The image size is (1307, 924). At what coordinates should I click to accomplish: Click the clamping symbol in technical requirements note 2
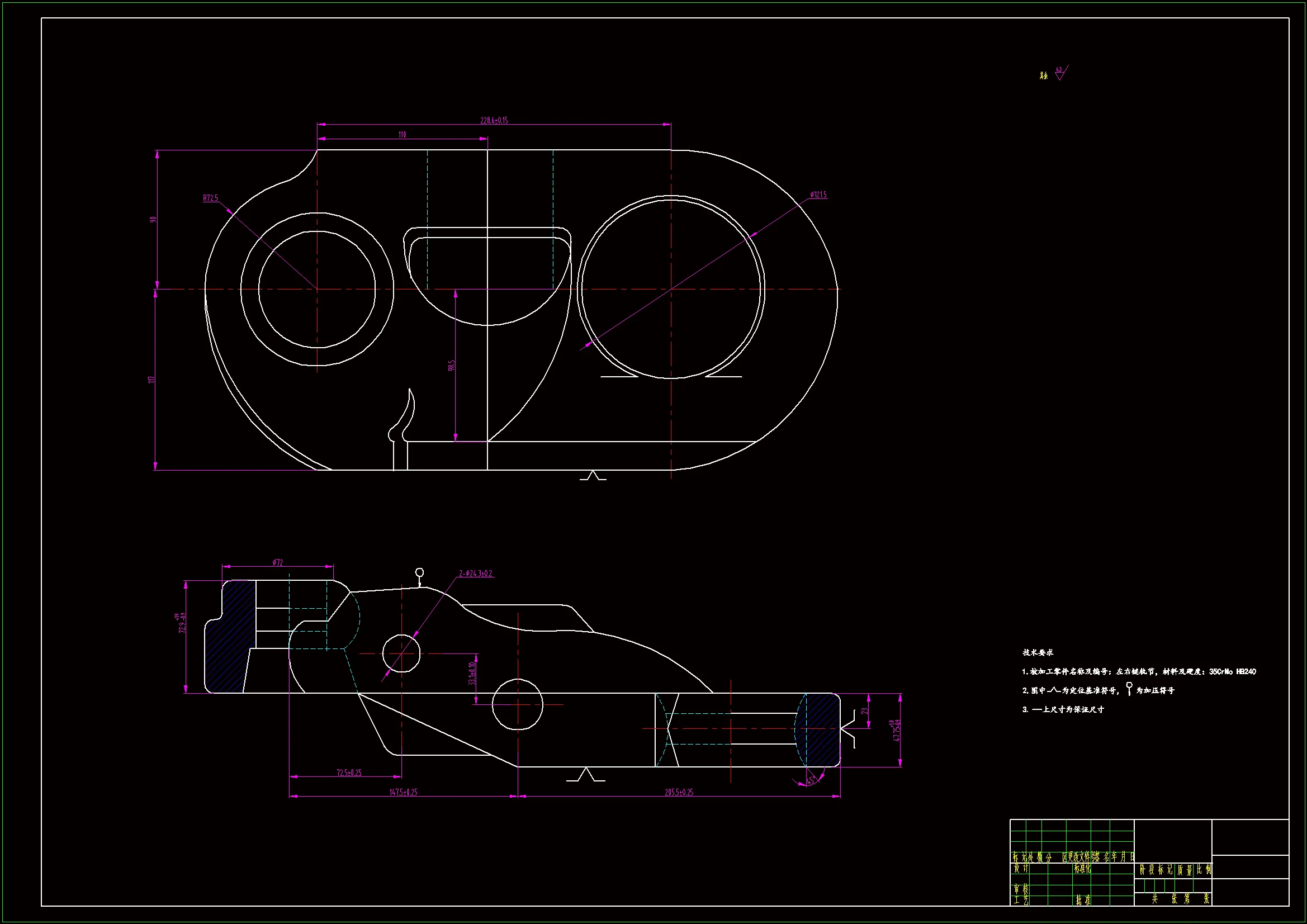pos(1129,689)
